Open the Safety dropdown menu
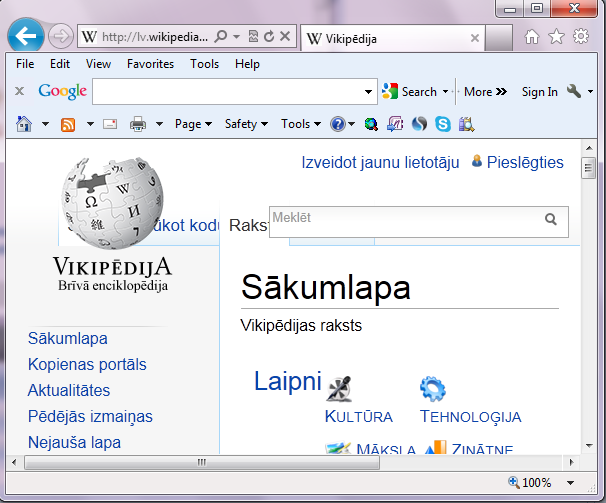The height and width of the screenshot is (503, 606). click(246, 124)
